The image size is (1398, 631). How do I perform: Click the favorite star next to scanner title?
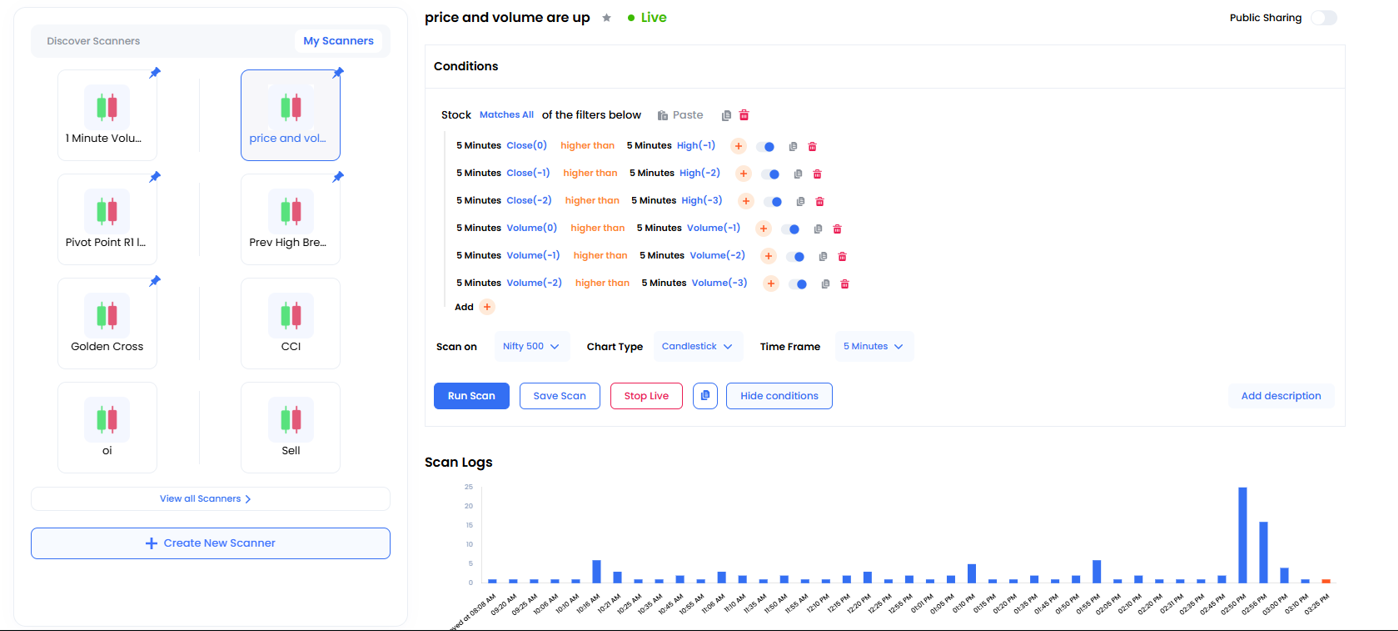(x=606, y=18)
